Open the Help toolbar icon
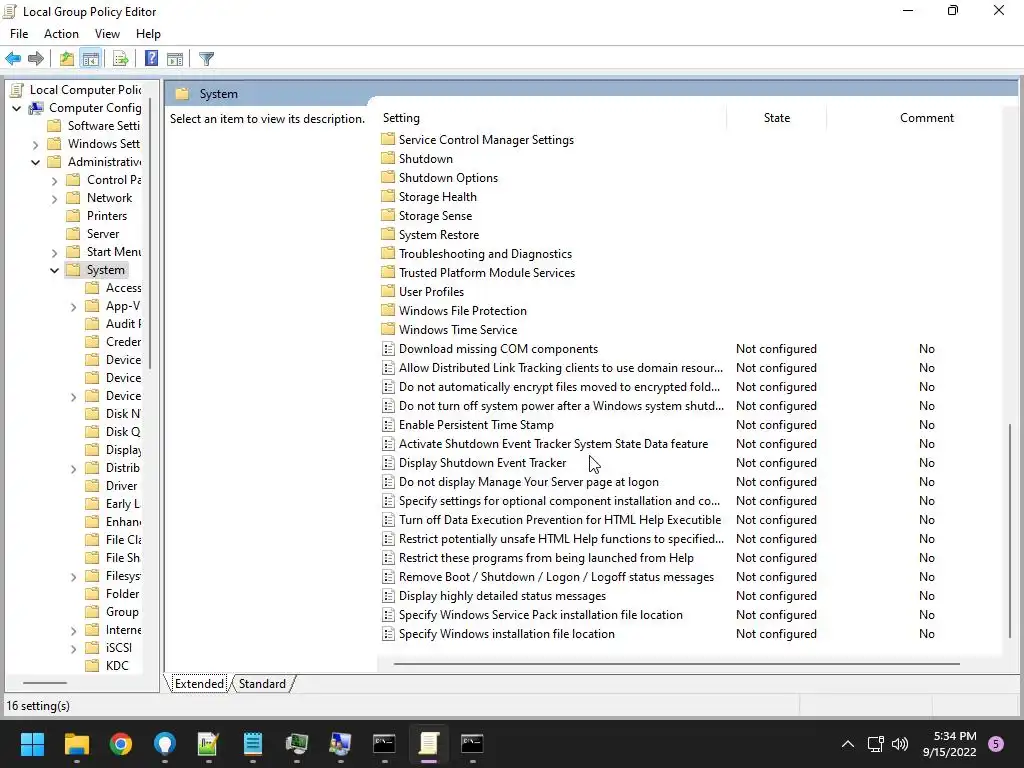 pyautogui.click(x=152, y=59)
